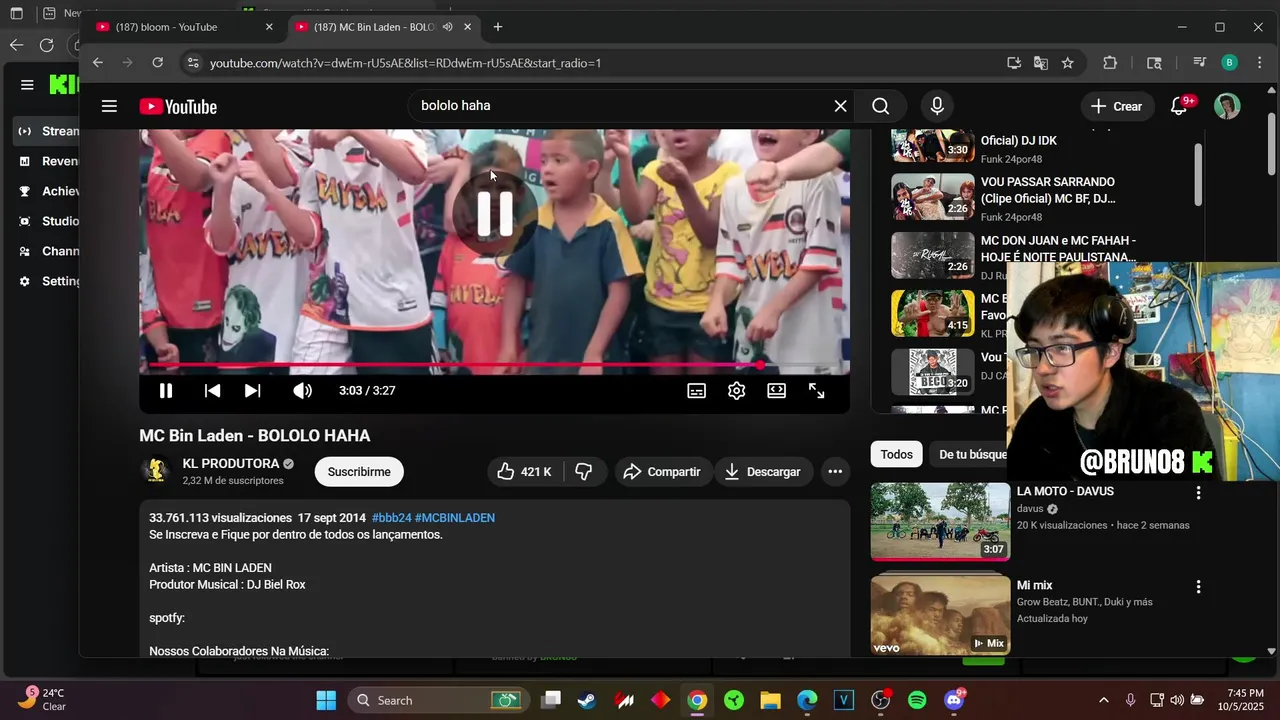Open the taskbar volume control
Viewport: 1280px width, 720px height.
click(1177, 700)
